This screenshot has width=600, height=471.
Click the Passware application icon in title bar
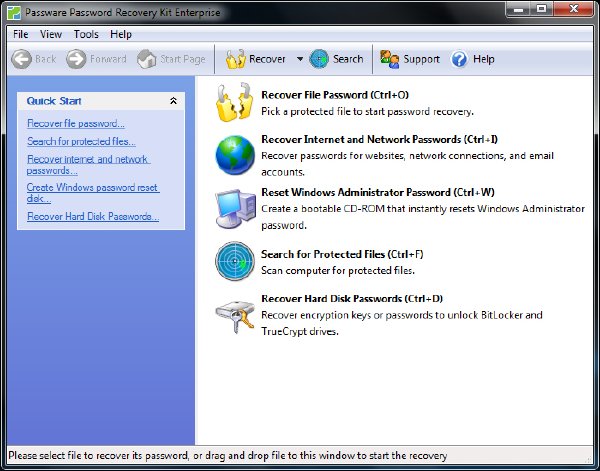point(14,13)
